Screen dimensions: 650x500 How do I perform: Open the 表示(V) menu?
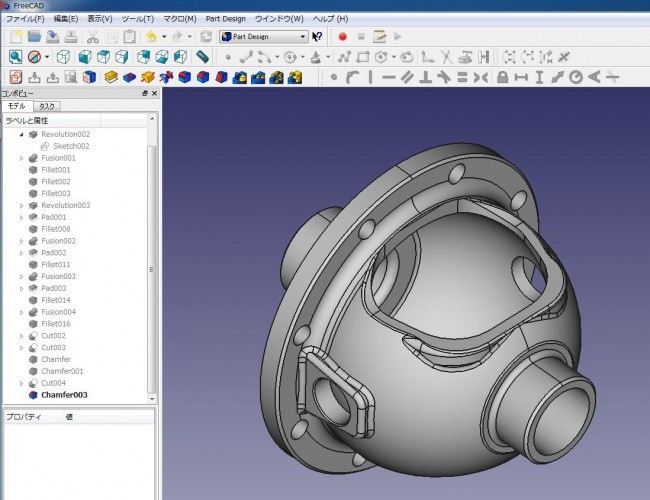click(100, 19)
